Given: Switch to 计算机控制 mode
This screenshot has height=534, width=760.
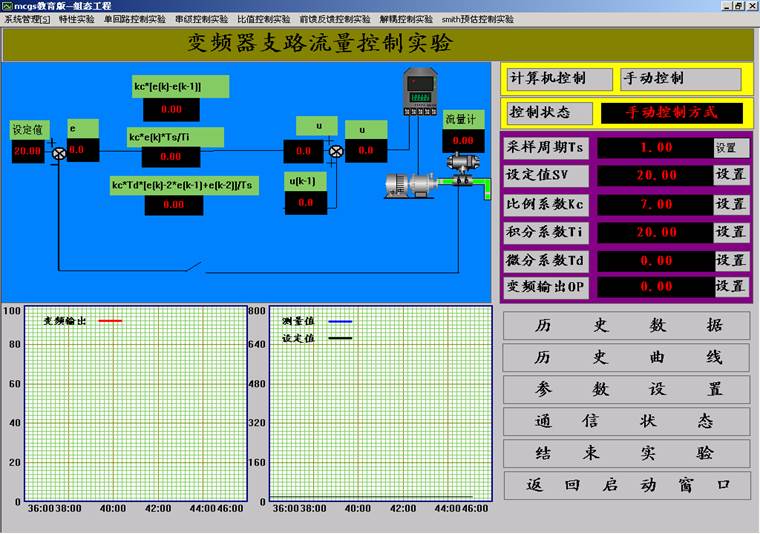Looking at the screenshot, I should click(548, 79).
